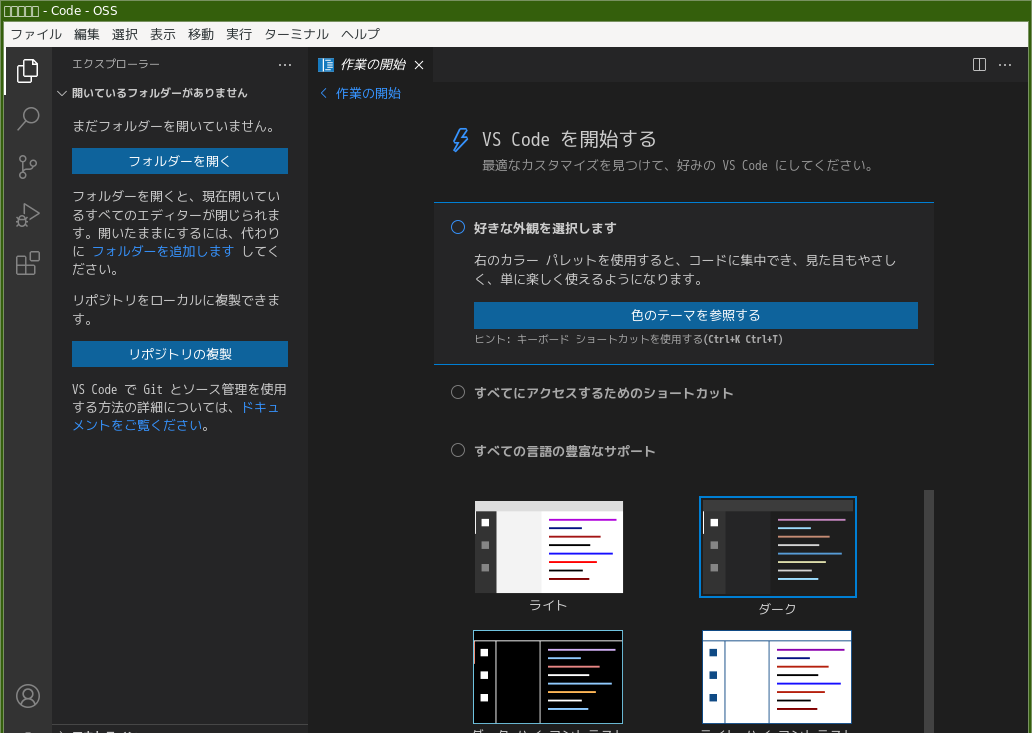This screenshot has height=733, width=1032.
Task: Click the リポジトリの複製 button
Action: (180, 354)
